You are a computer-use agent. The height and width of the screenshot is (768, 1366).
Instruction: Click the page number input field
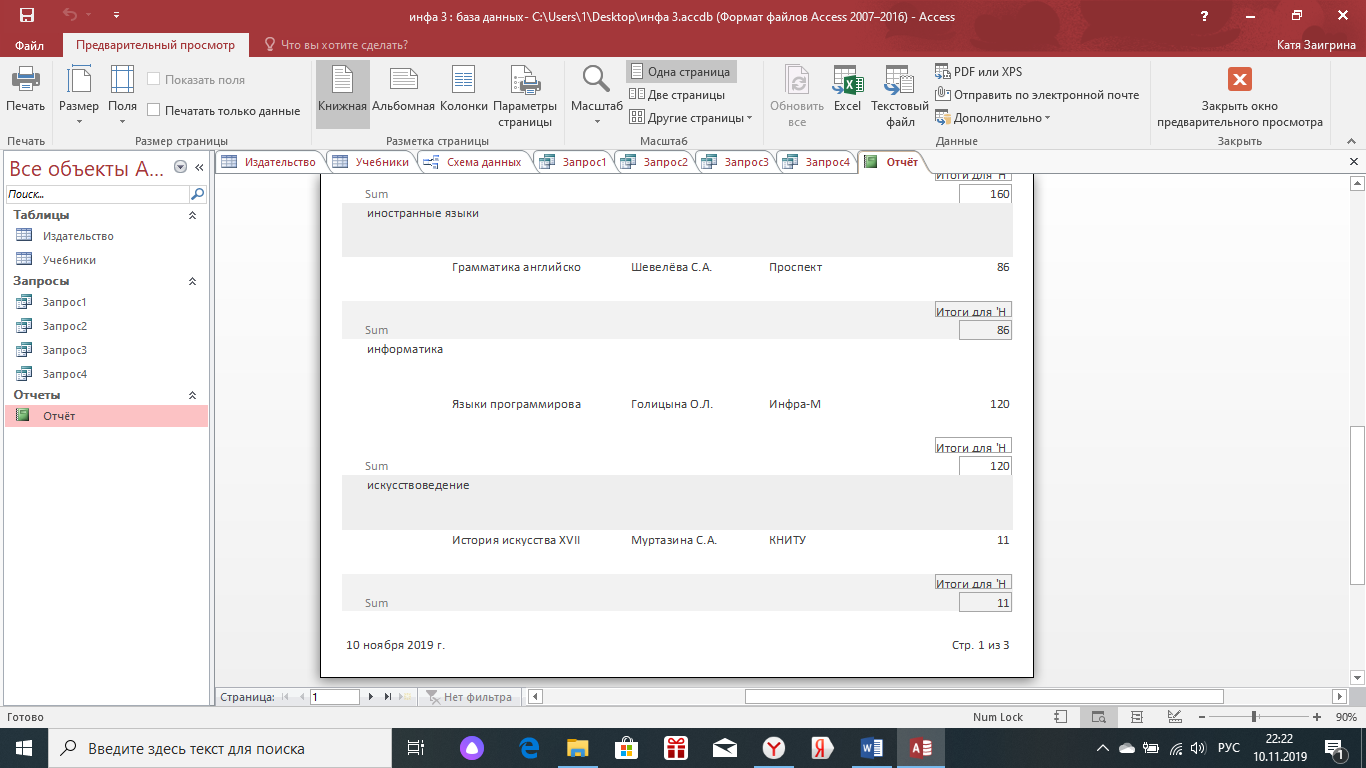point(334,697)
